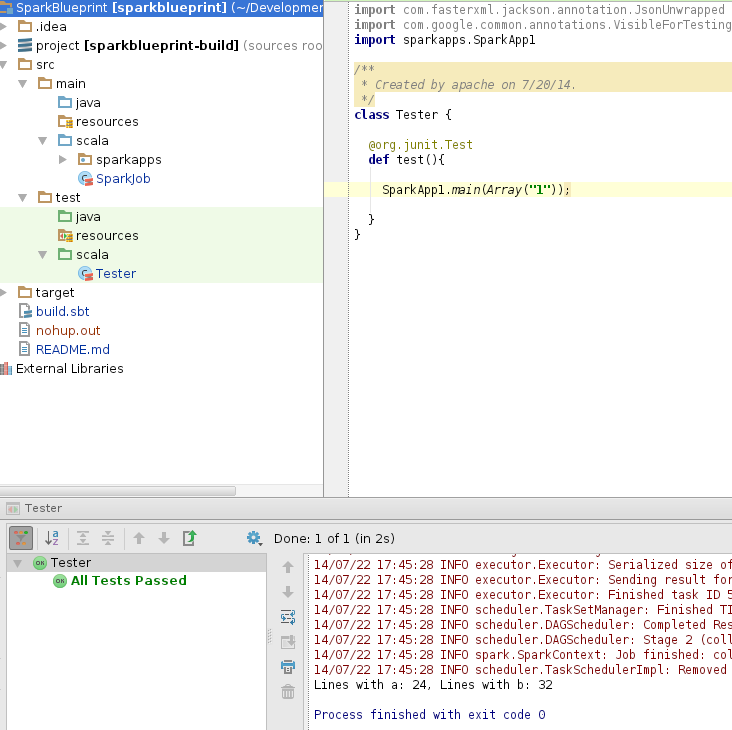Collapse the test folder

(22, 198)
